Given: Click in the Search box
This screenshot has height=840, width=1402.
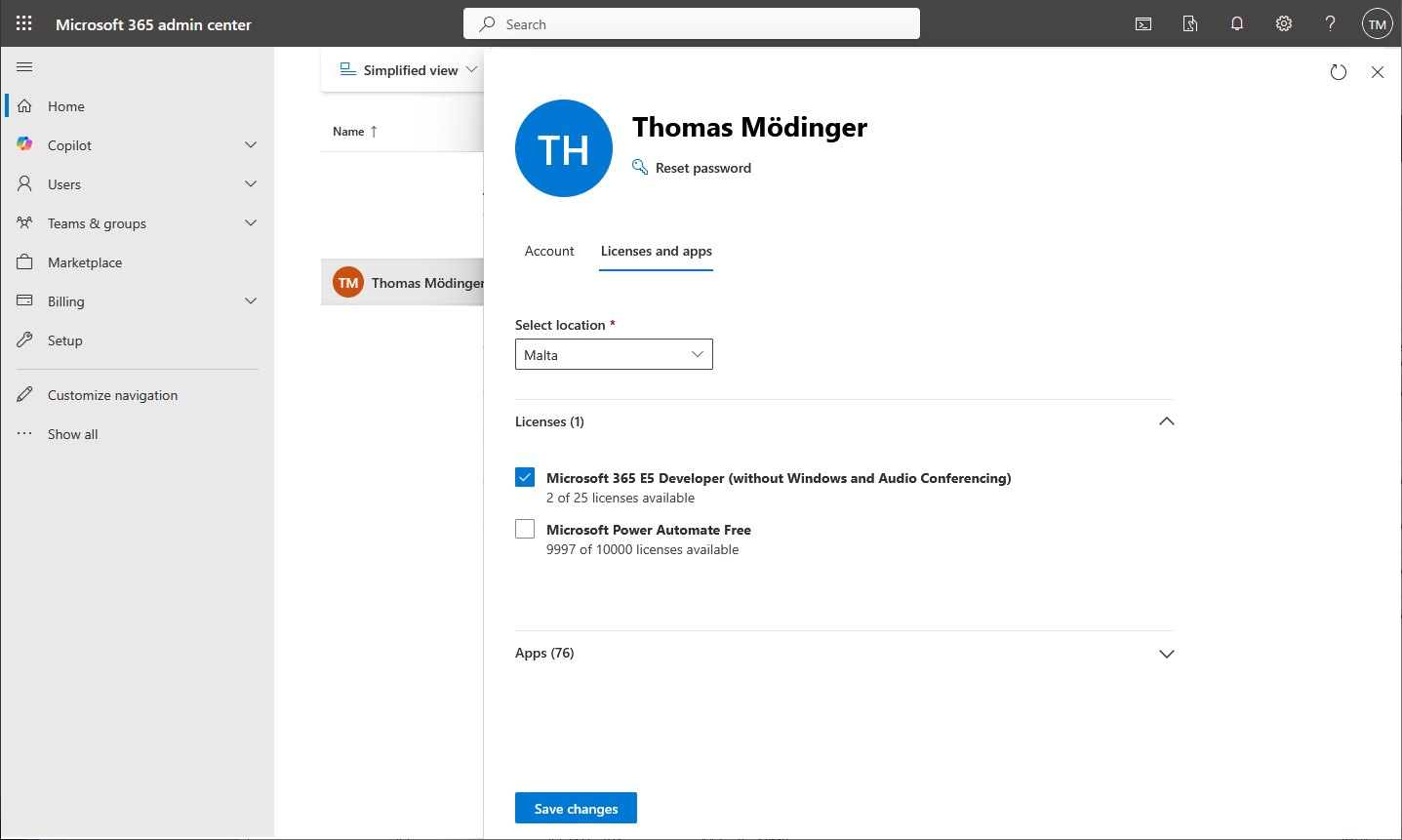Looking at the screenshot, I should click(692, 24).
